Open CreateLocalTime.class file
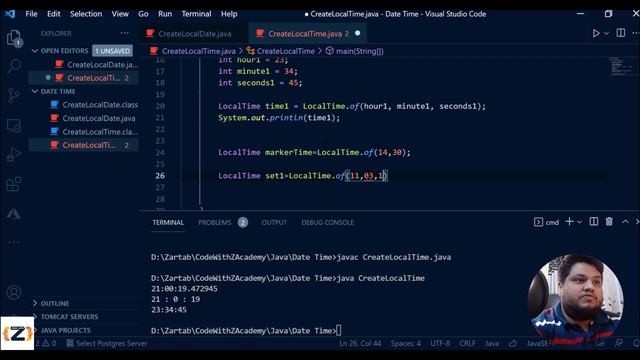 (84, 132)
